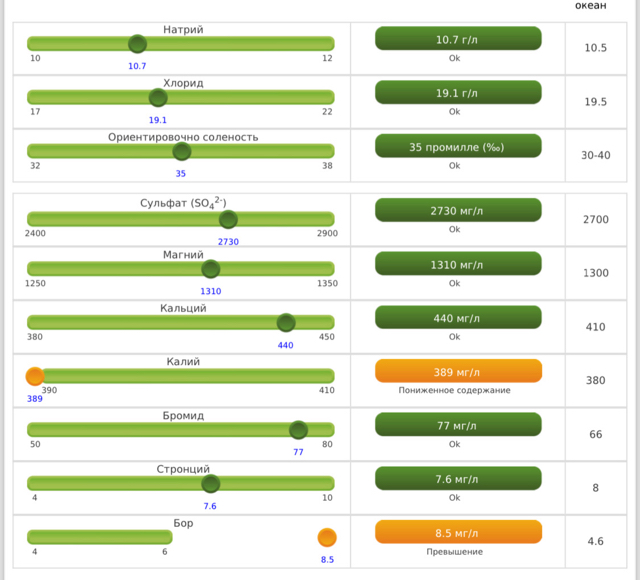Image resolution: width=640 pixels, height=580 pixels.
Task: Click the Сульфат slider handle
Action: click(228, 220)
